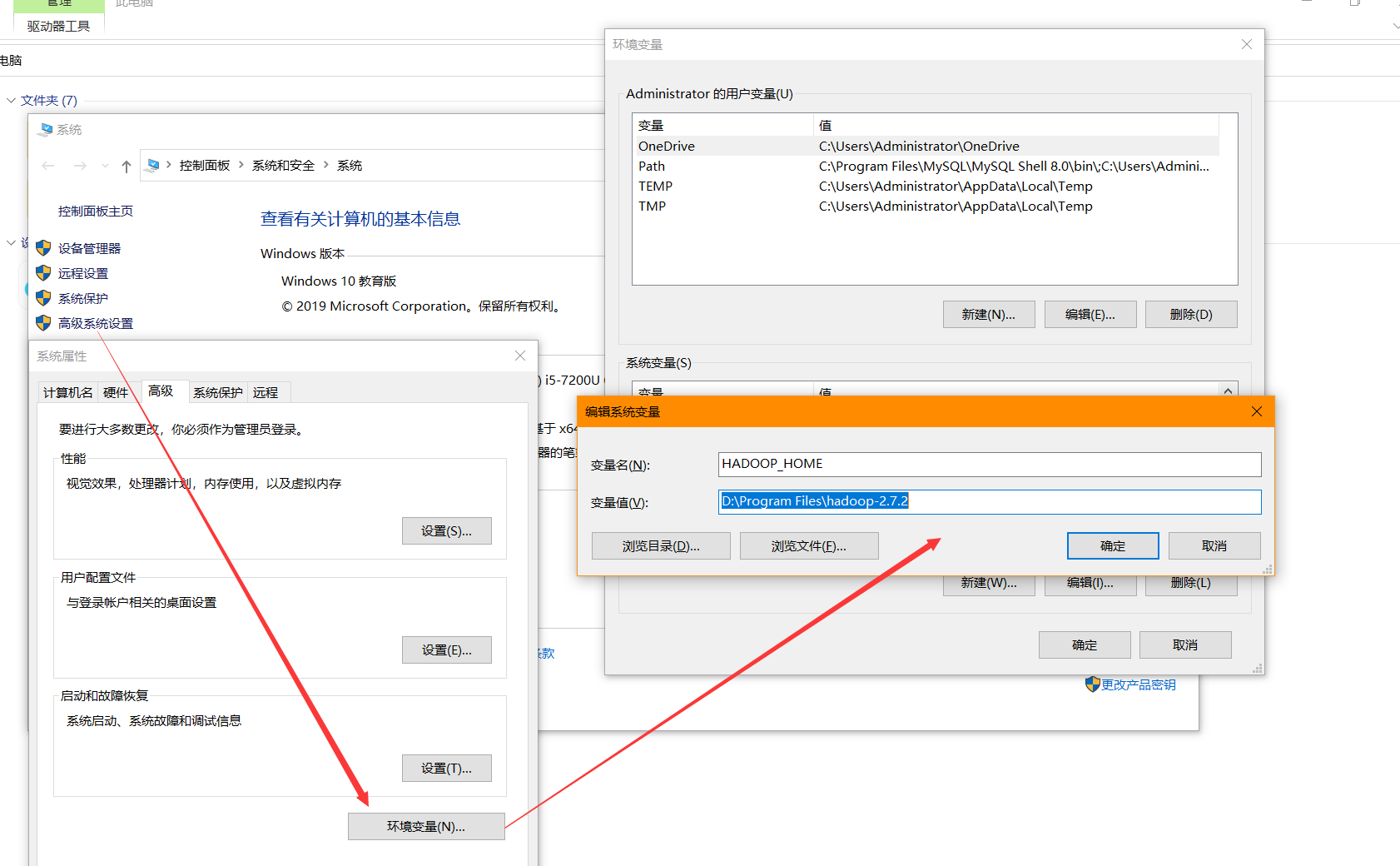Go back in System window navigation
Screen dimensions: 1400x866
[x=48, y=166]
